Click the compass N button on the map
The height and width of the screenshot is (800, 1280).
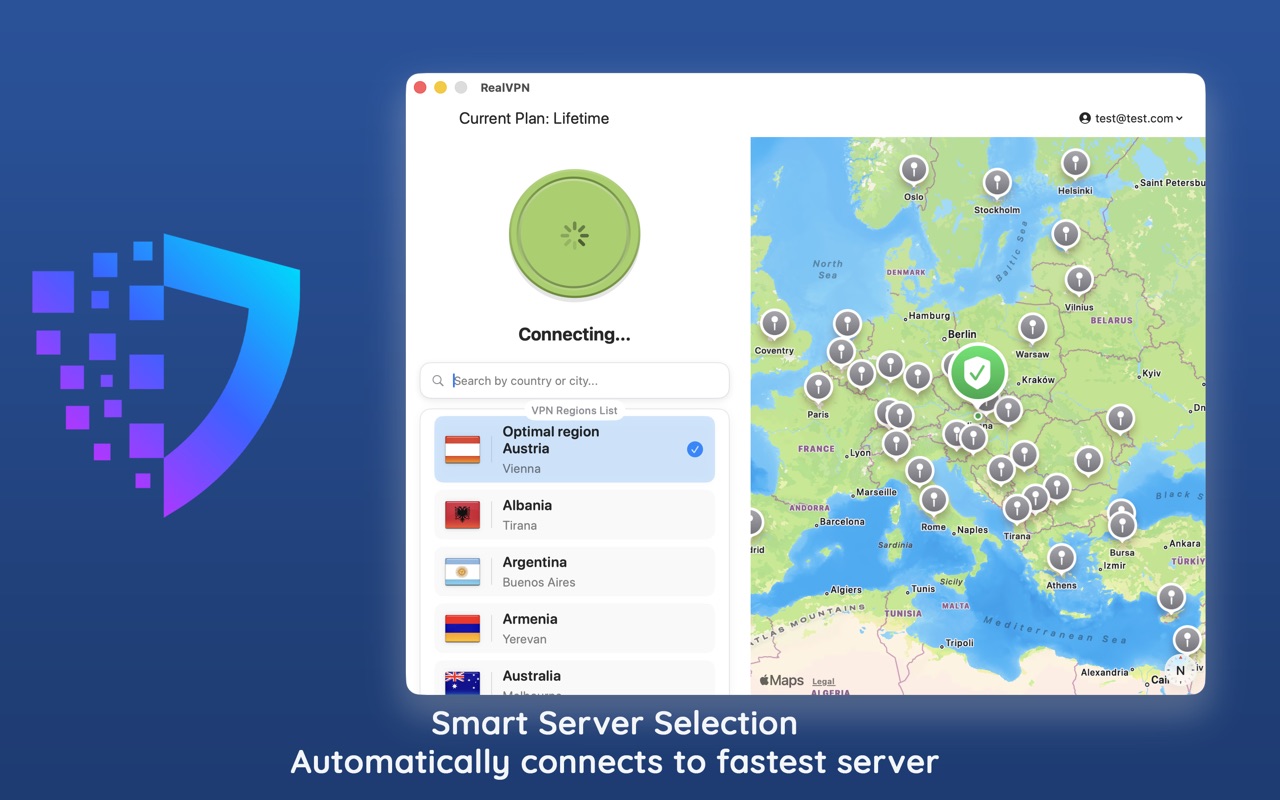[1180, 671]
